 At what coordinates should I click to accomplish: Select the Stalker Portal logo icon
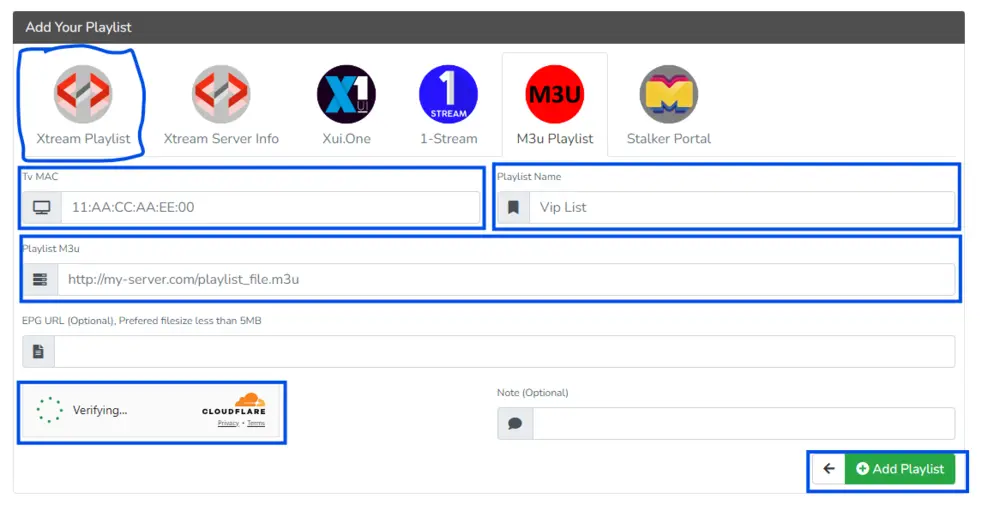[668, 94]
